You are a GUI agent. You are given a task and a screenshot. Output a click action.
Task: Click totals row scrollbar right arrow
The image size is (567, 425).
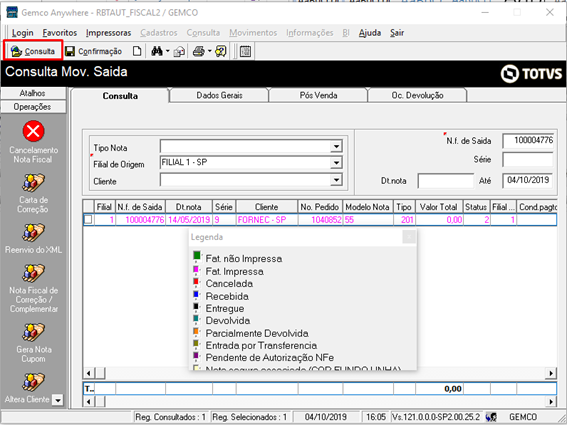pyautogui.click(x=551, y=401)
